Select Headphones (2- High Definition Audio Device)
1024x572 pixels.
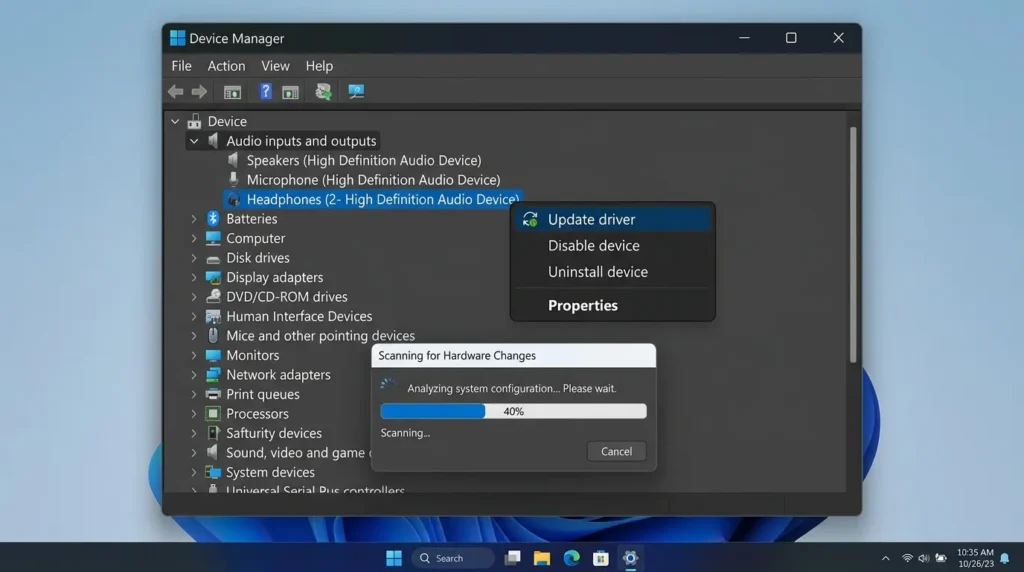click(372, 200)
